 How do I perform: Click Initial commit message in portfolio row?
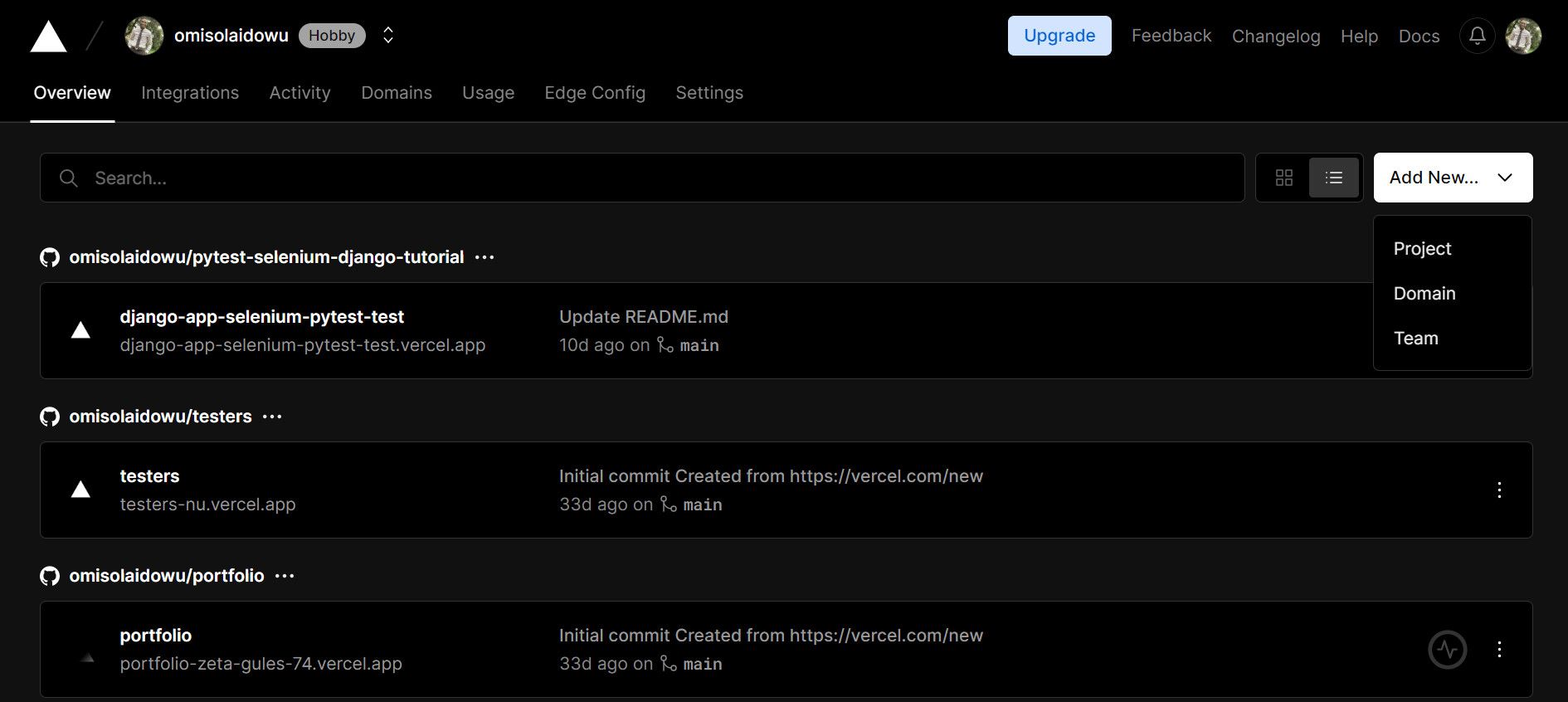[x=771, y=636]
